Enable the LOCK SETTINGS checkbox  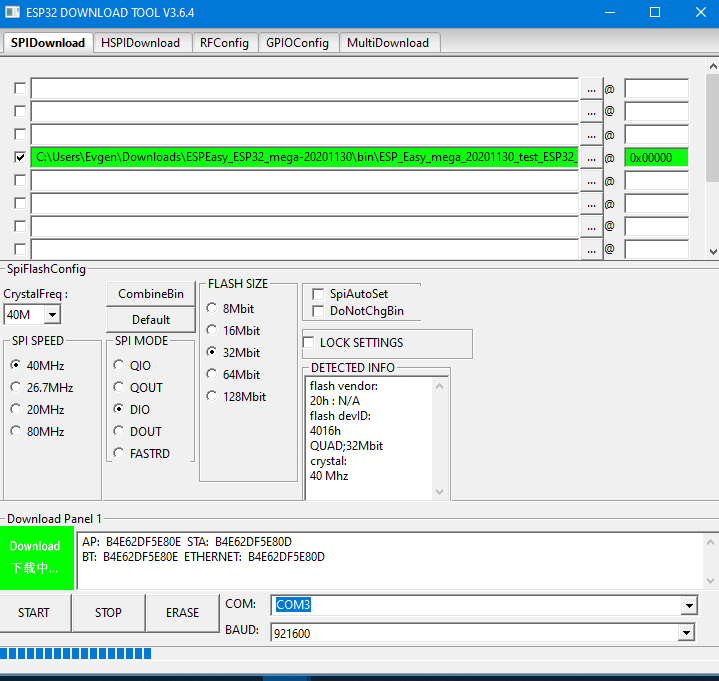tap(309, 343)
